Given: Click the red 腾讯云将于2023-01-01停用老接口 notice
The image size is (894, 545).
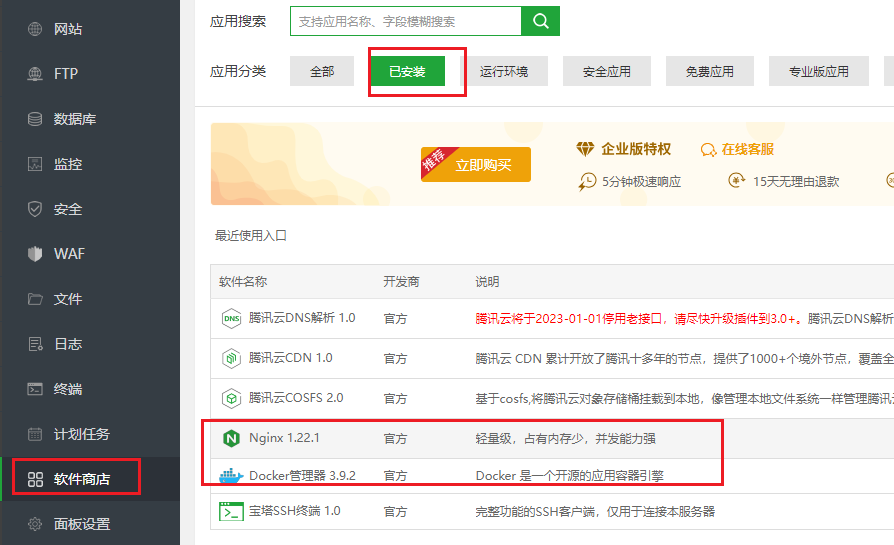Looking at the screenshot, I should (639, 319).
